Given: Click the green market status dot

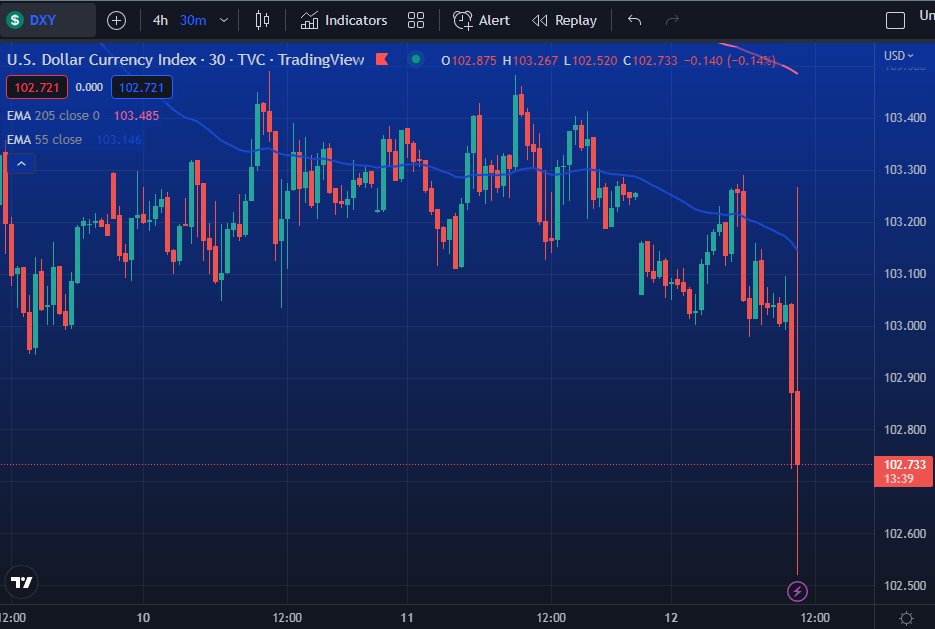Looking at the screenshot, I should [414, 60].
